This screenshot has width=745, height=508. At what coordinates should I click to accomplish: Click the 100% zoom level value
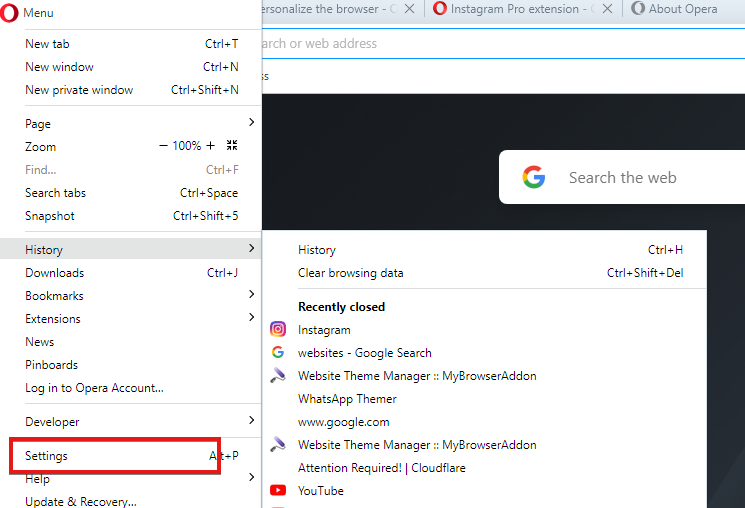click(x=187, y=146)
